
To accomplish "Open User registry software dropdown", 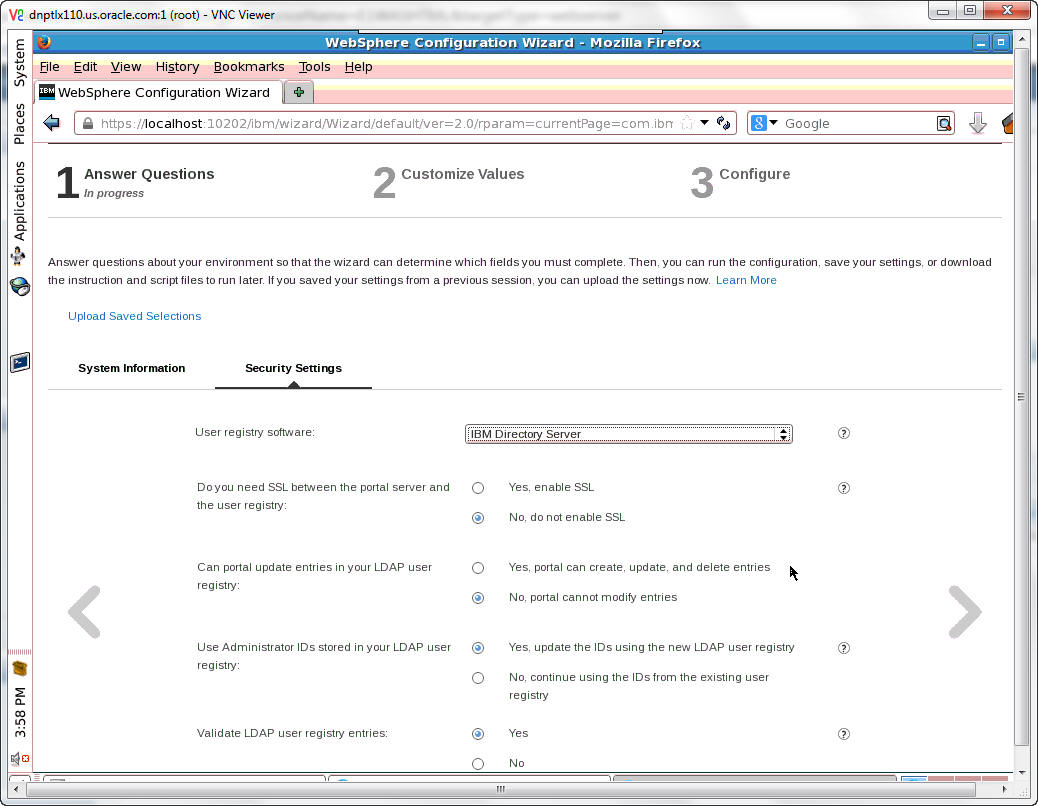I will 628,434.
